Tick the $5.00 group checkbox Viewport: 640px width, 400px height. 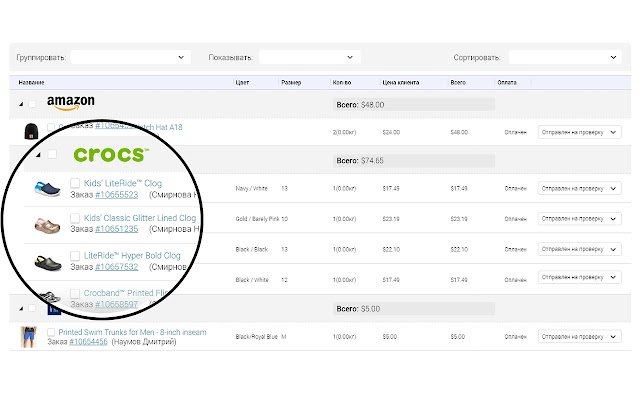point(32,308)
